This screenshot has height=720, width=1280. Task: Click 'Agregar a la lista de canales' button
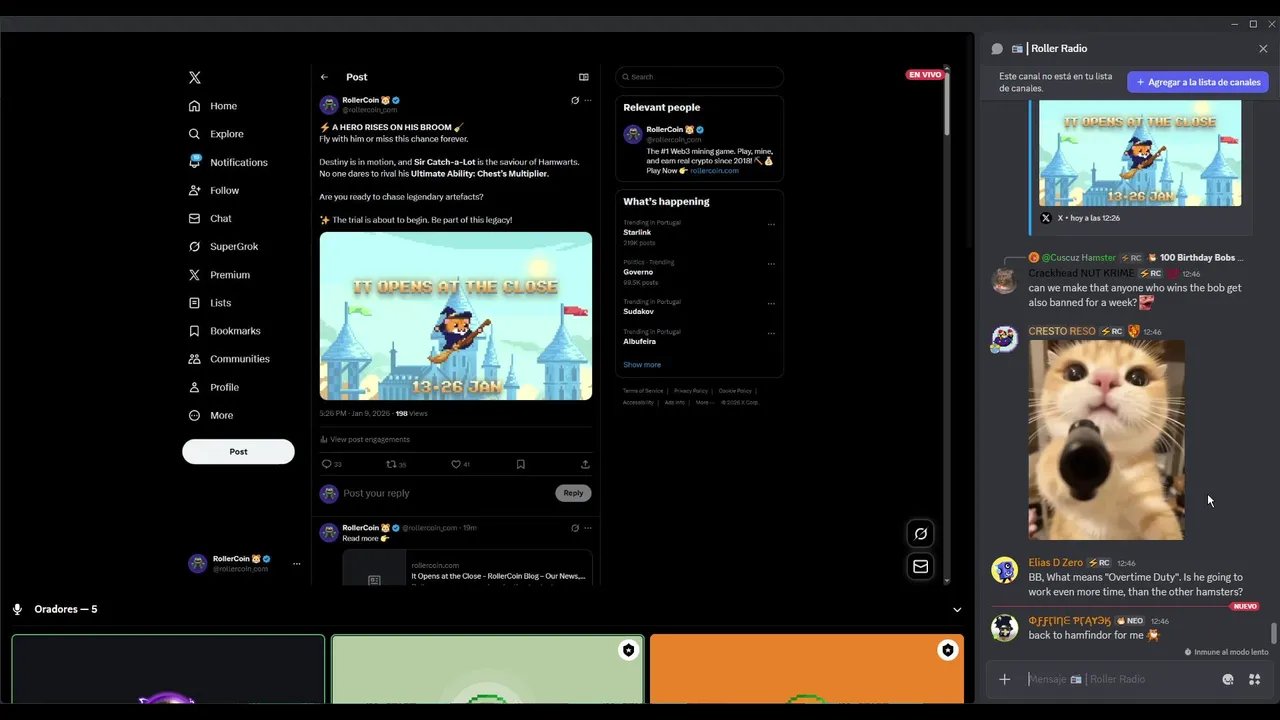(x=1198, y=82)
